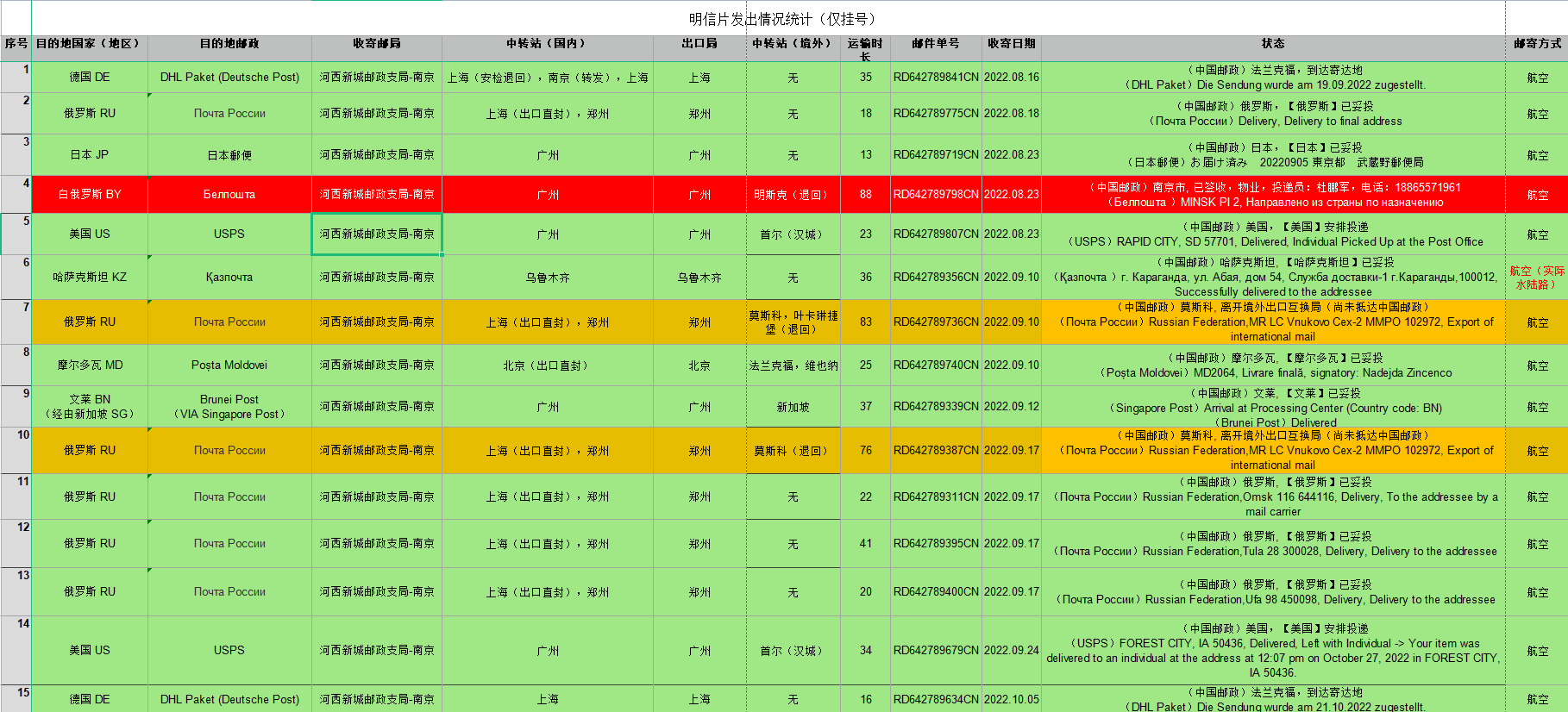Select the date cell 2022.10.05

click(x=1012, y=700)
